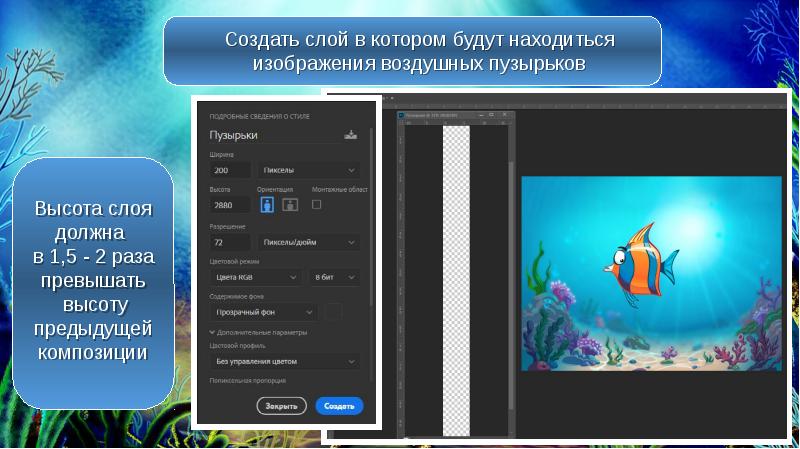Click the resolution field showing 72
This screenshot has width=800, height=449.
[229, 242]
